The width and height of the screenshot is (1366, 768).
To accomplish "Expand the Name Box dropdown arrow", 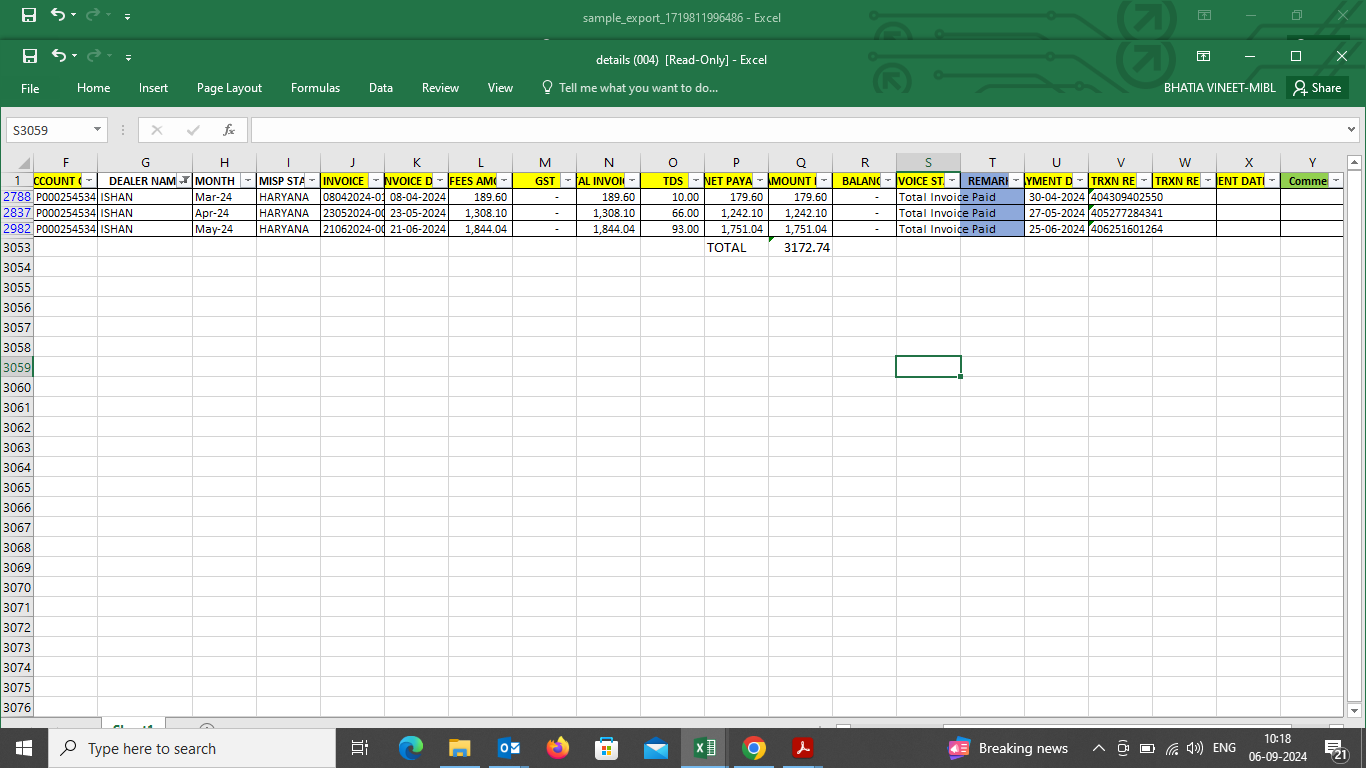I will coord(98,130).
